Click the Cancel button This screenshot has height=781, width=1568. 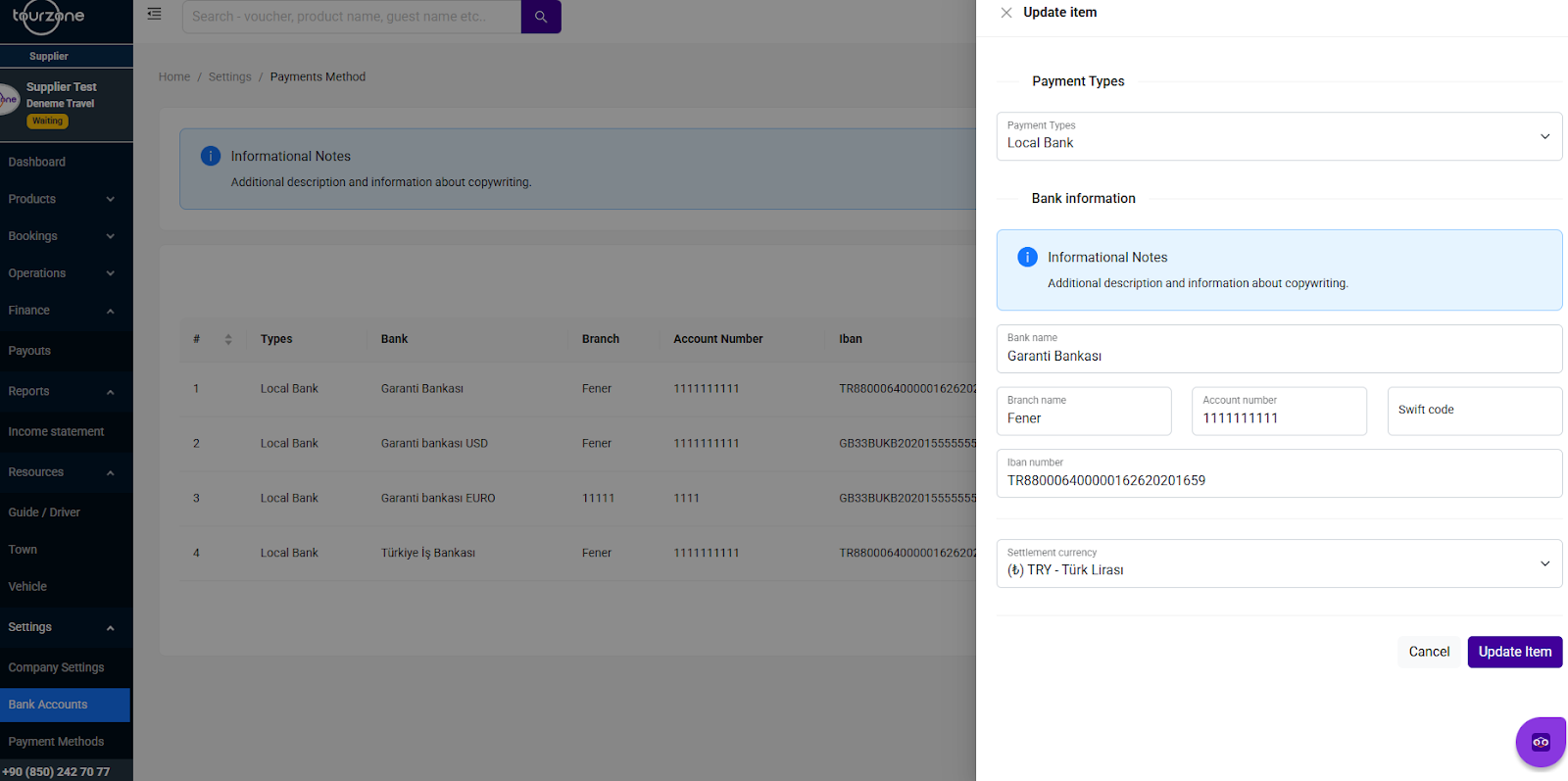(x=1429, y=652)
